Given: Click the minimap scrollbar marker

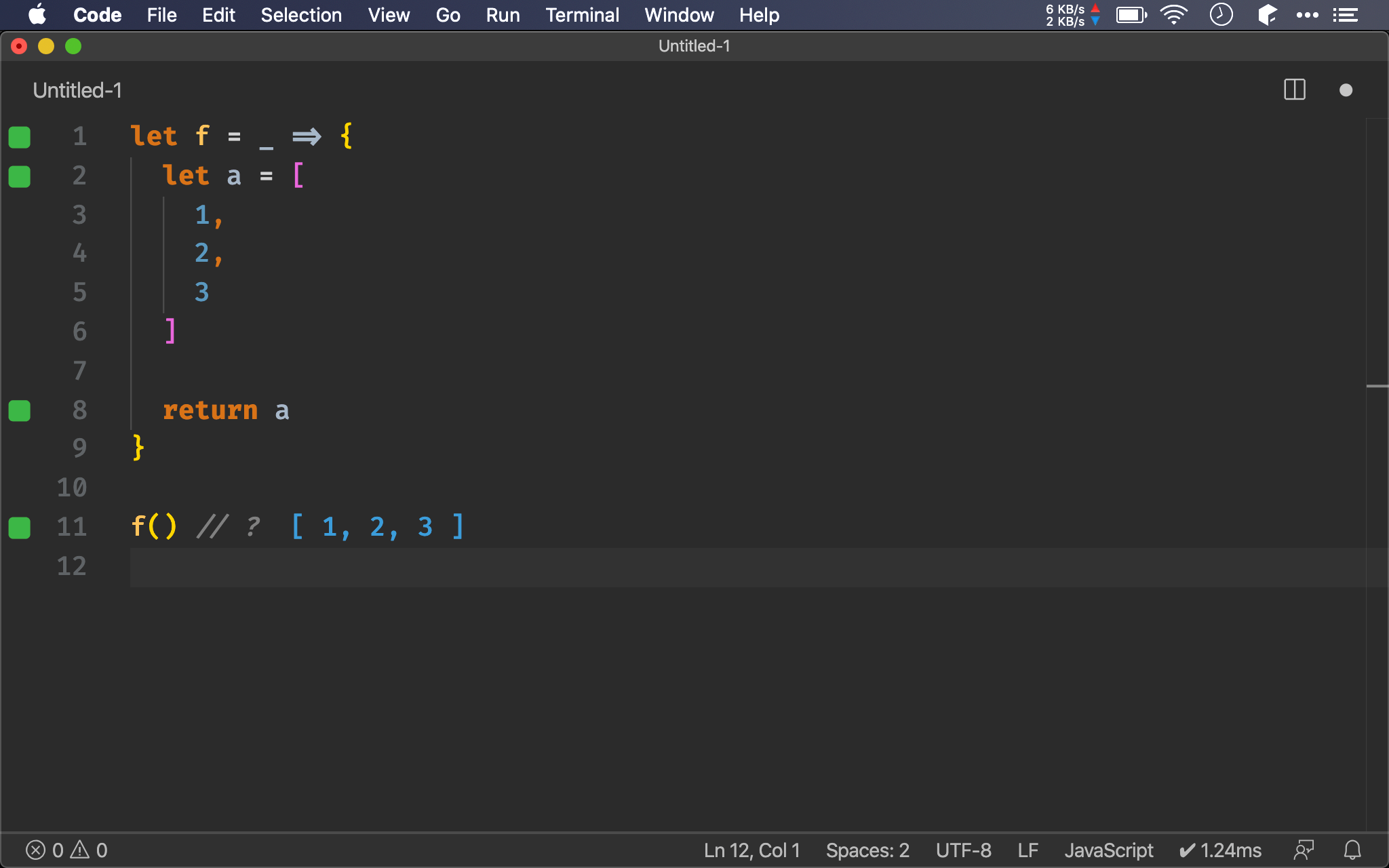Looking at the screenshot, I should (x=1377, y=386).
